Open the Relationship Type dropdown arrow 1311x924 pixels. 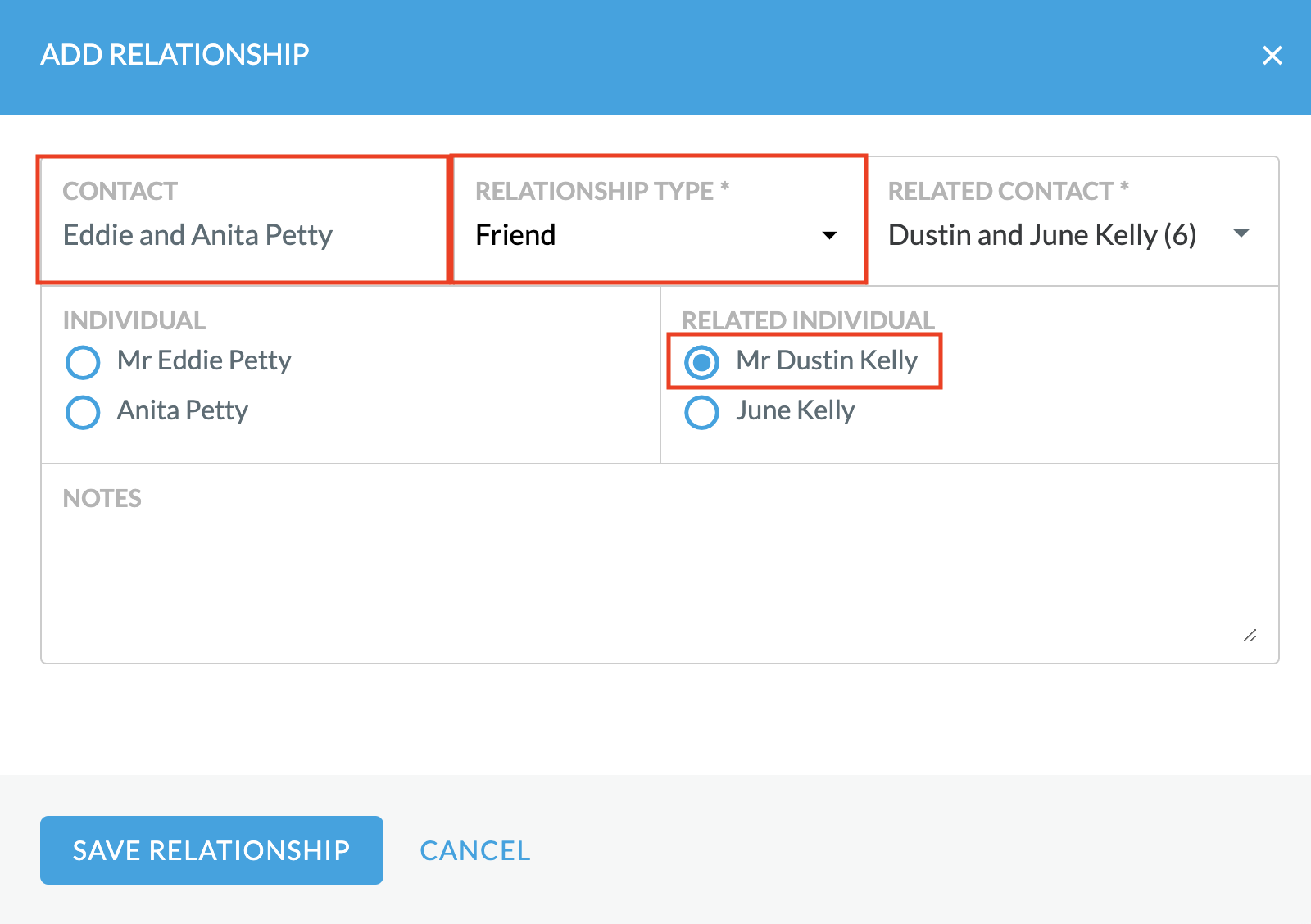[829, 236]
